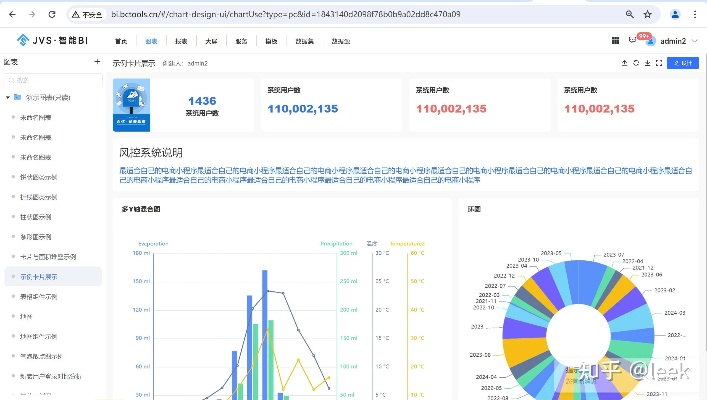This screenshot has height=400, width=707.
Task: Click the browser zoom magnifier icon
Action: point(629,15)
